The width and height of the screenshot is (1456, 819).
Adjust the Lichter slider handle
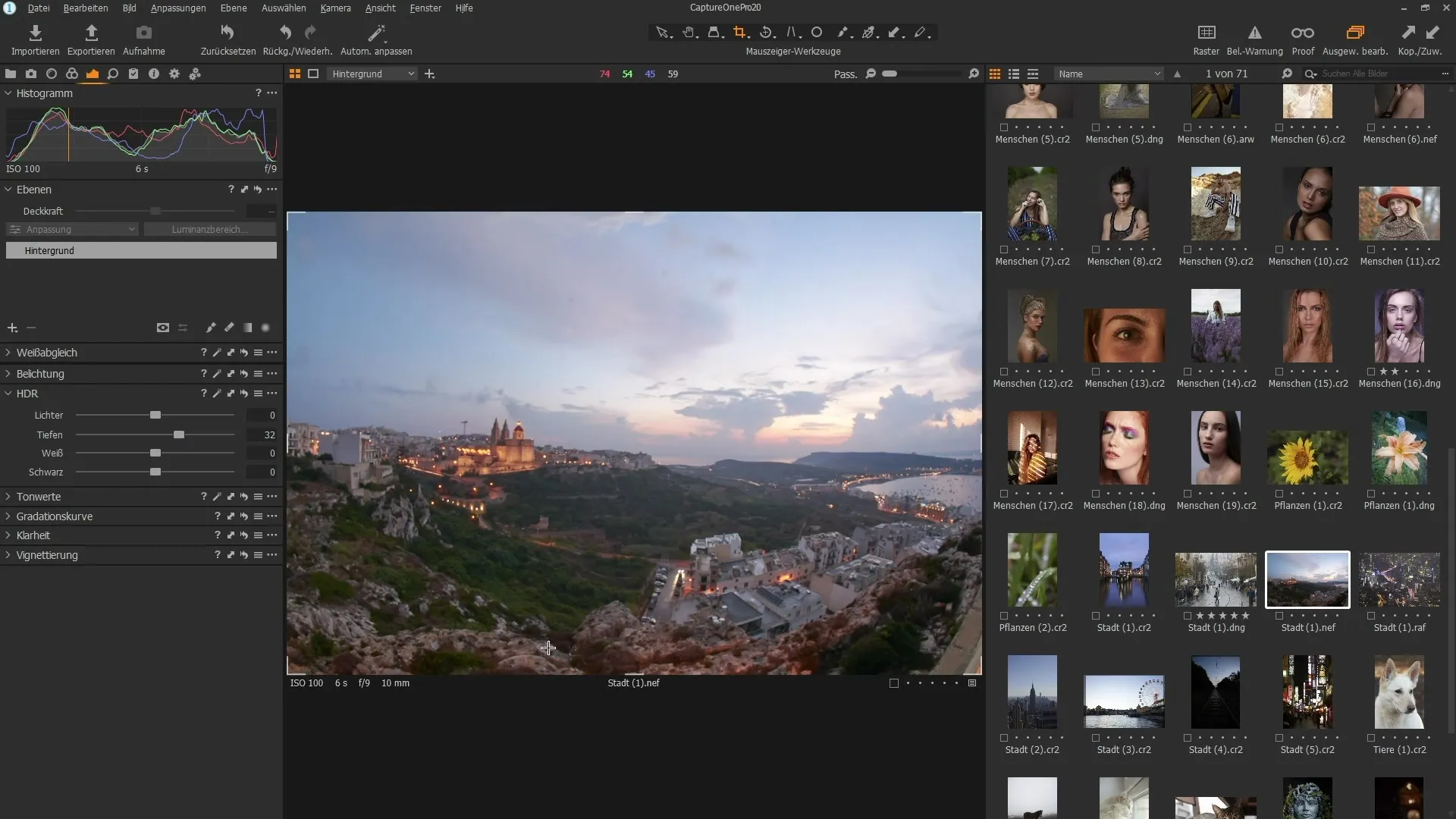[155, 416]
